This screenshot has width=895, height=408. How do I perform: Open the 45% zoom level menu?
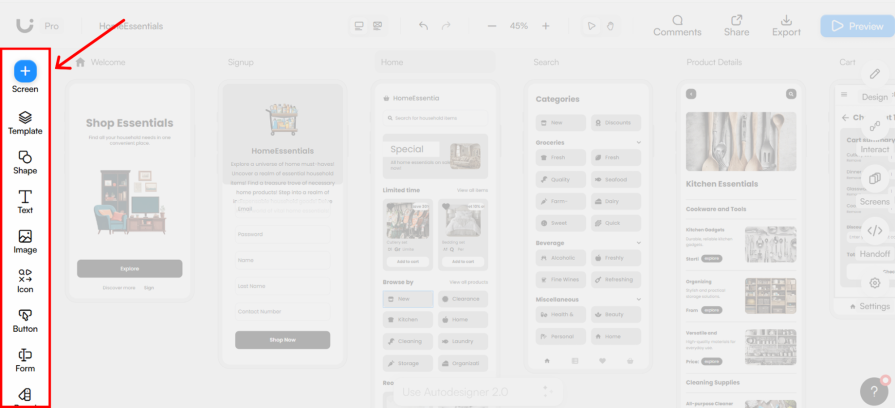click(x=519, y=26)
